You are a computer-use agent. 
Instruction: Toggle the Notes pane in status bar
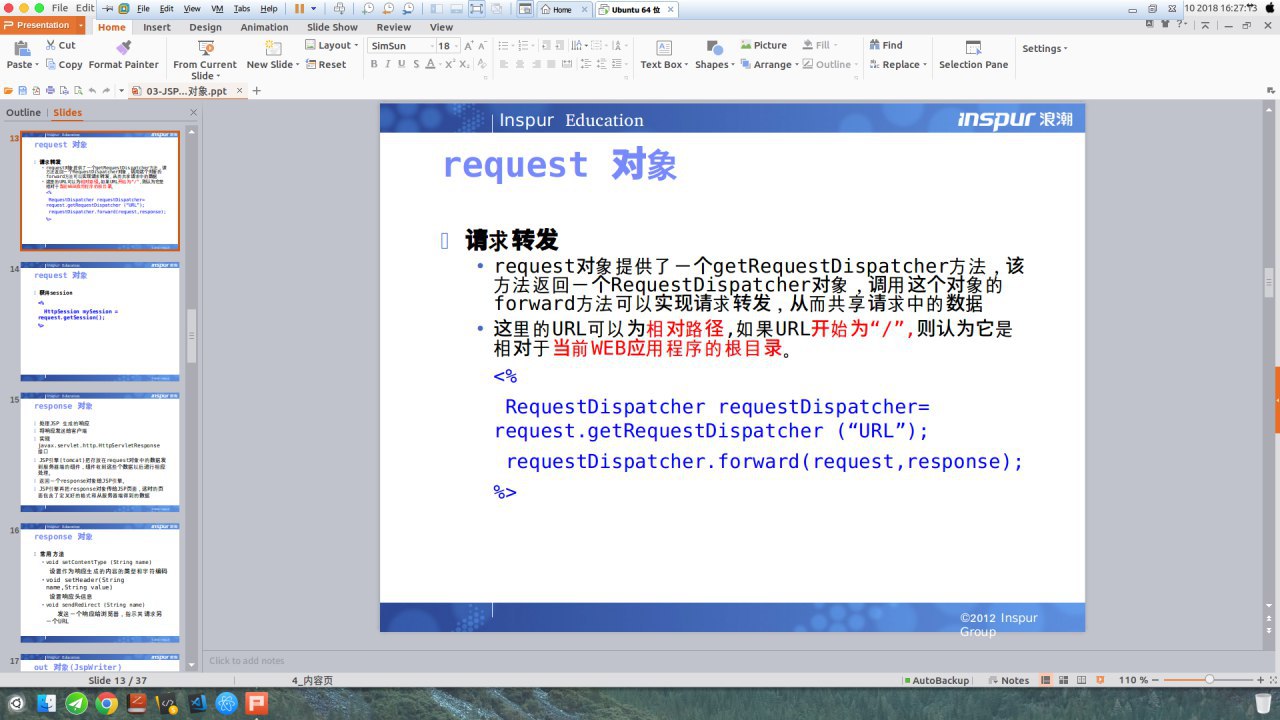point(1008,680)
